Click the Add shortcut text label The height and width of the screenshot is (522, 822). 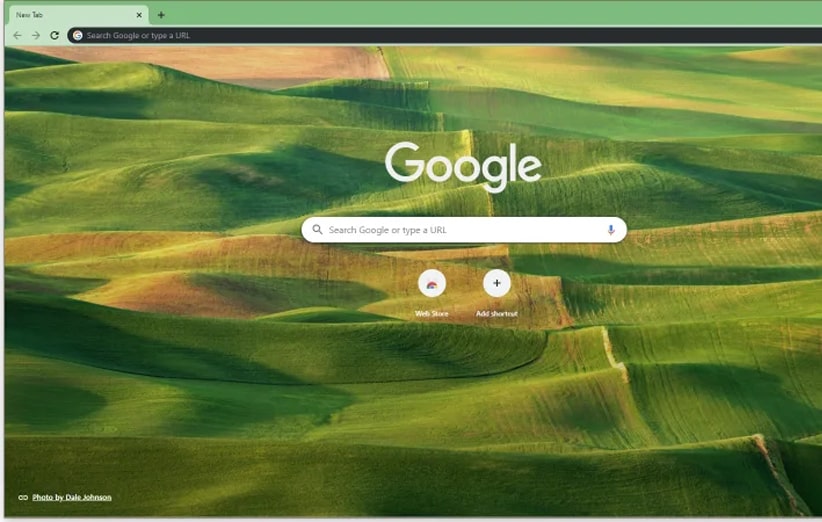[497, 314]
